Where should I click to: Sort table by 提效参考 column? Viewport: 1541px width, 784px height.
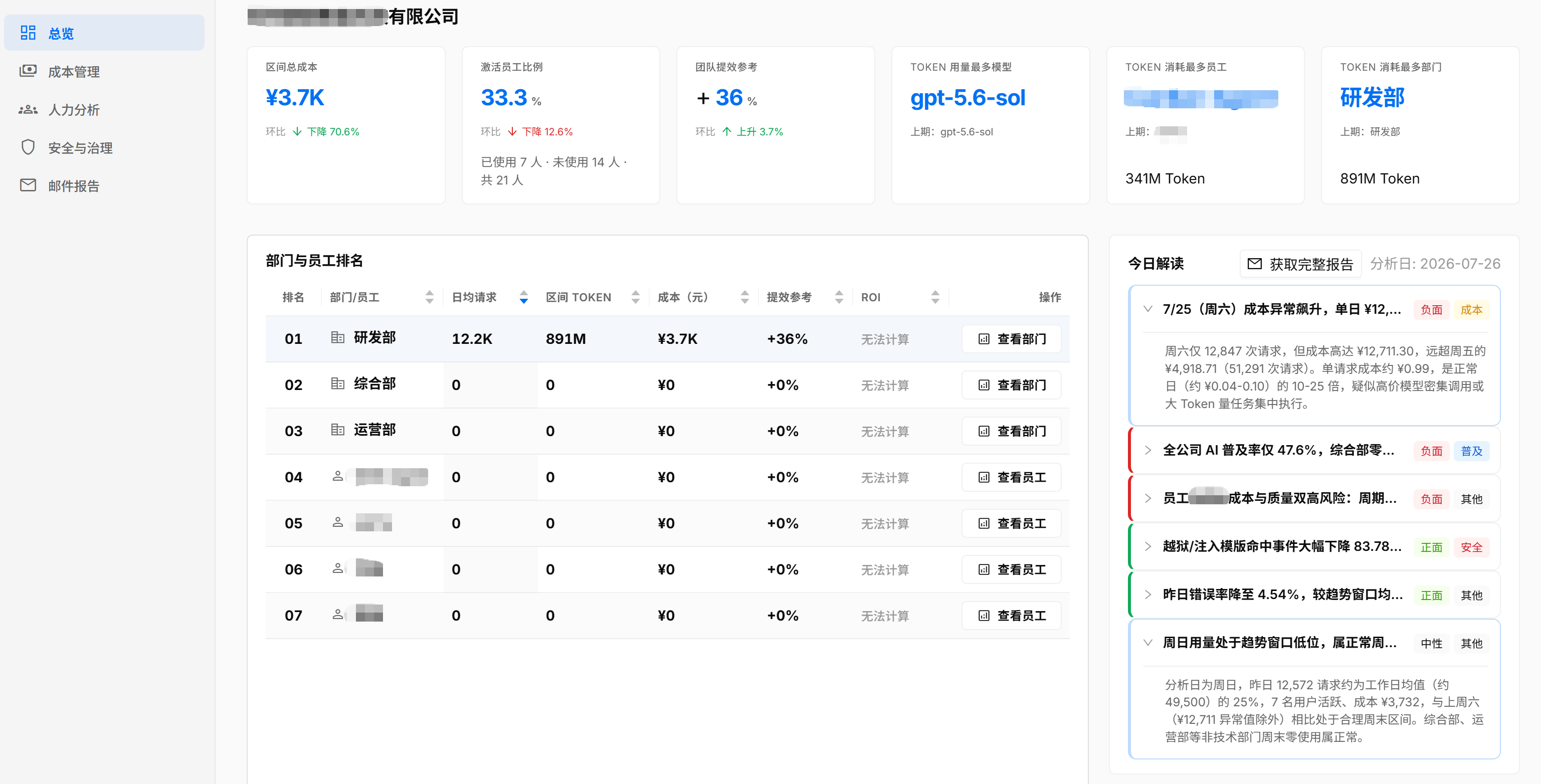click(839, 297)
